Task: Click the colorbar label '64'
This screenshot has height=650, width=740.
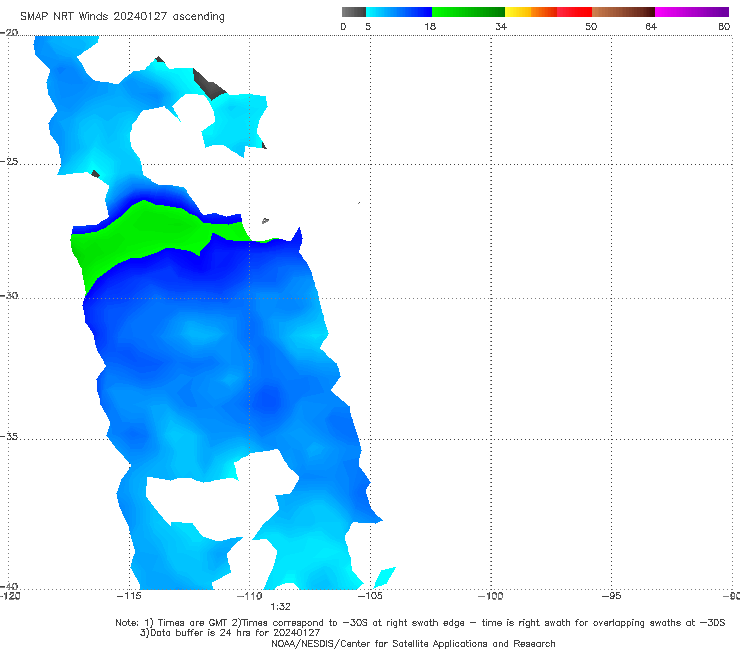Action: coord(651,26)
